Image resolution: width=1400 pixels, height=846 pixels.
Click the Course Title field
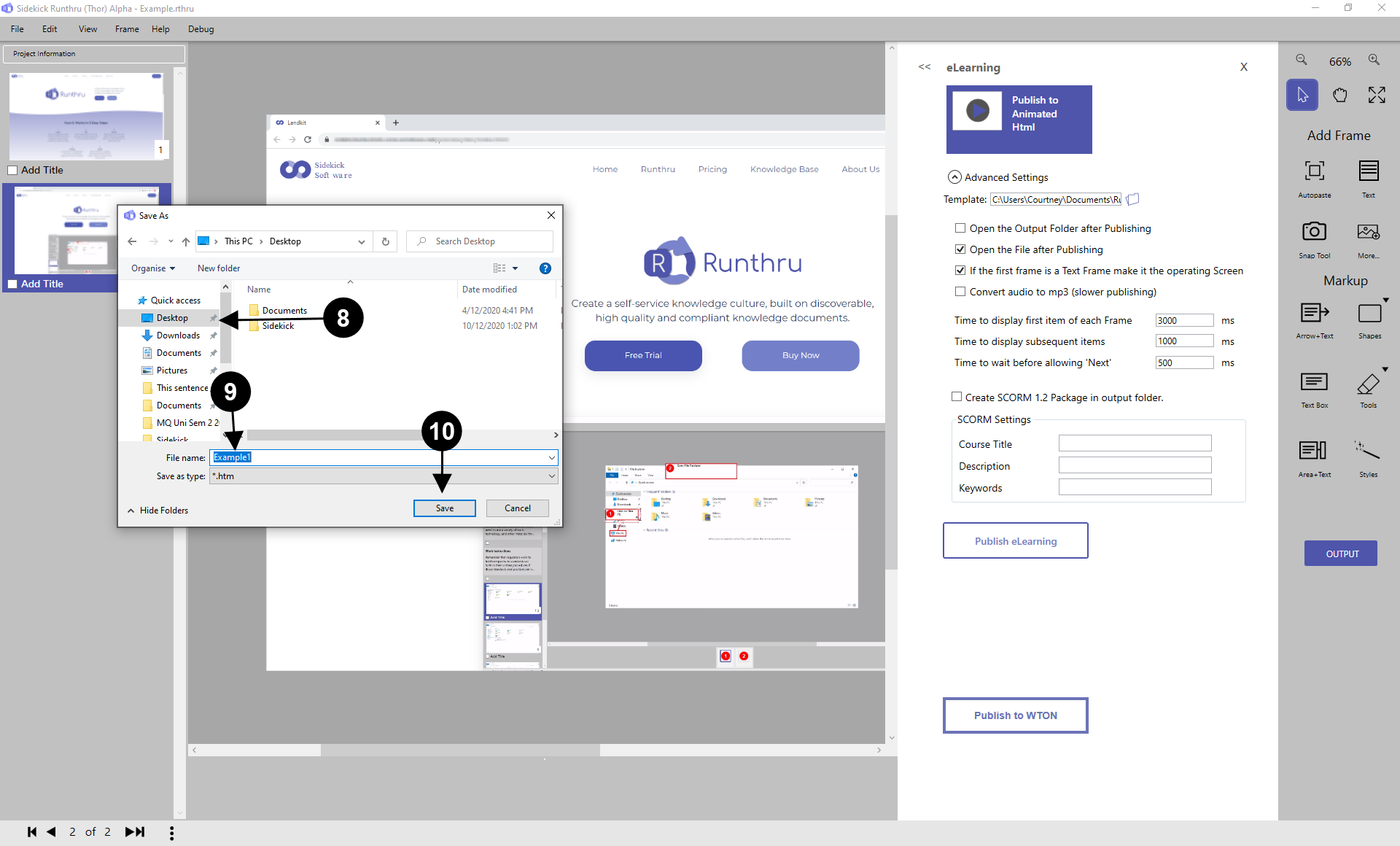click(x=1135, y=443)
